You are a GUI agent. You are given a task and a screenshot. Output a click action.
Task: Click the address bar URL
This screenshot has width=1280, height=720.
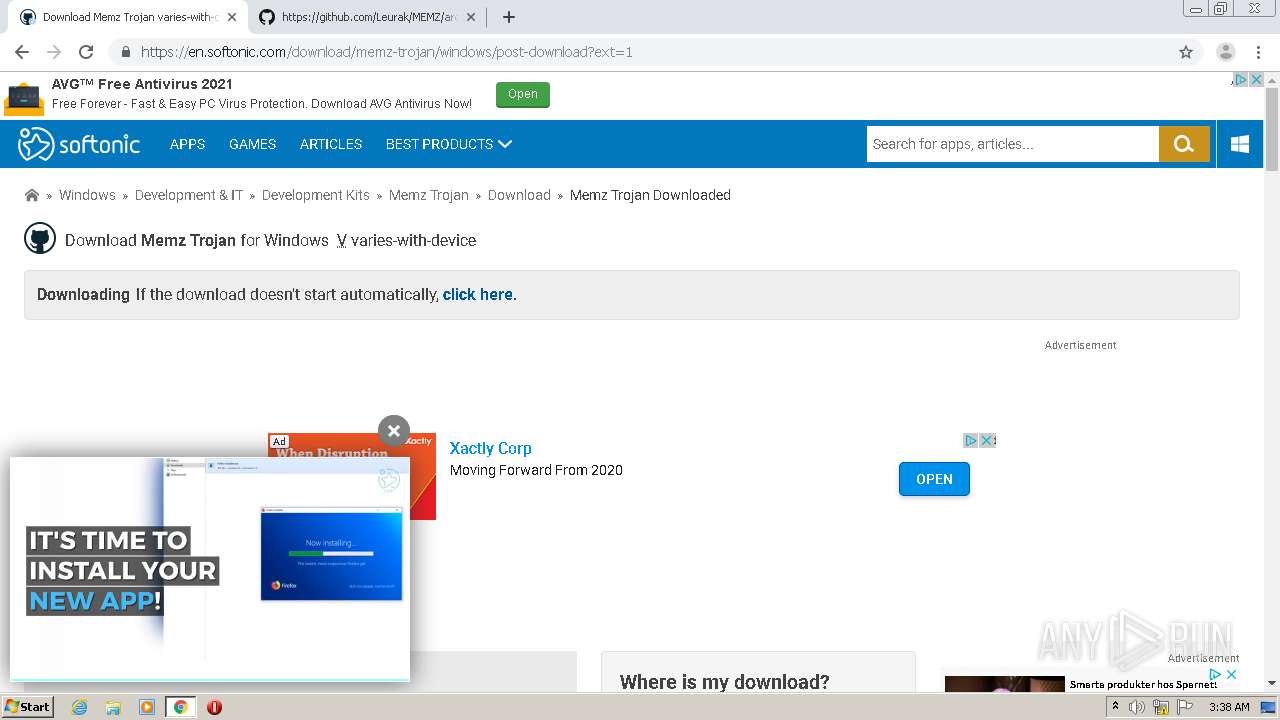(x=386, y=52)
